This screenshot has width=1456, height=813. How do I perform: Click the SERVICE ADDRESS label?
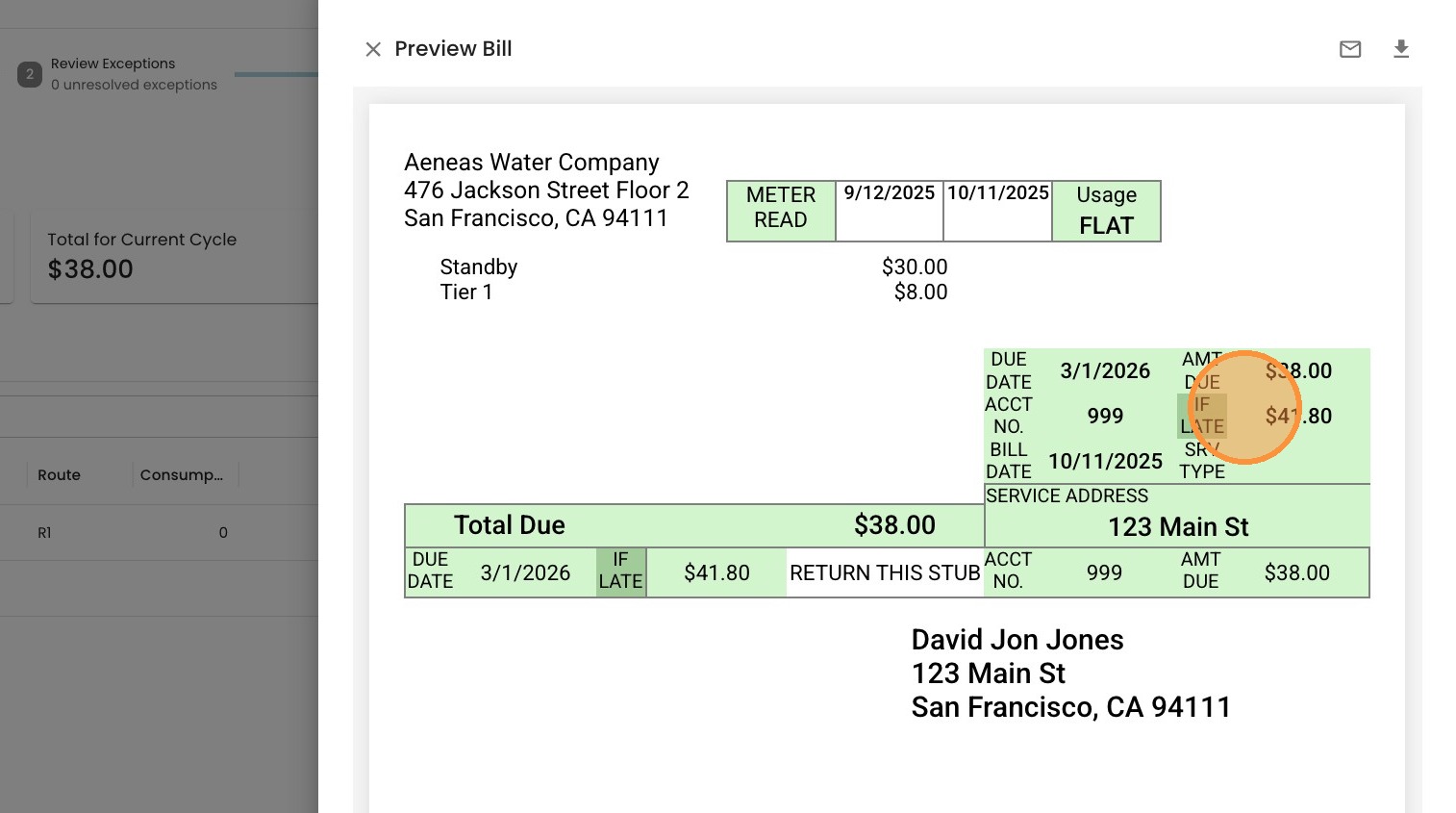pyautogui.click(x=1067, y=496)
